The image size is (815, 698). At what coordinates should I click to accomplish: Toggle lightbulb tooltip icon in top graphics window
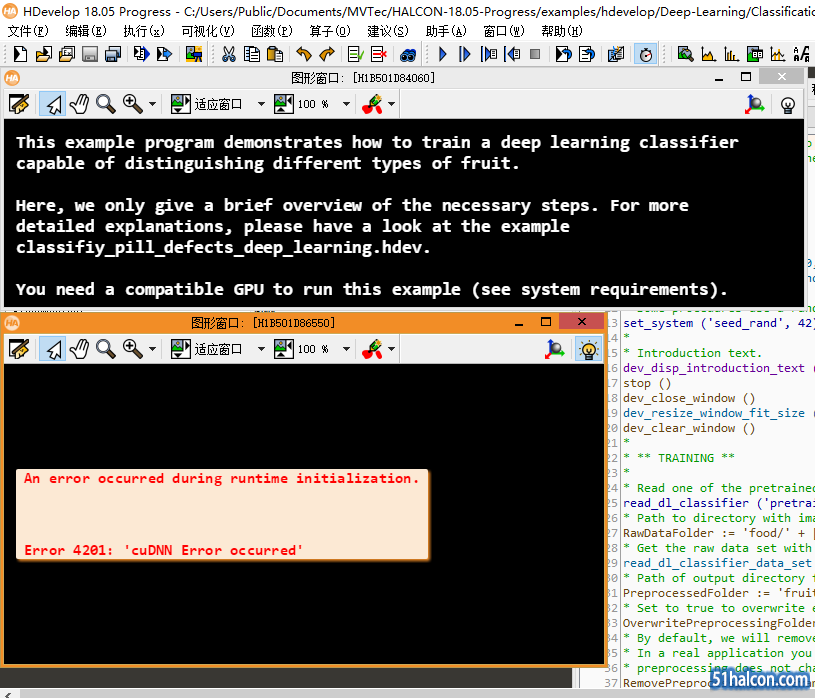coord(787,105)
